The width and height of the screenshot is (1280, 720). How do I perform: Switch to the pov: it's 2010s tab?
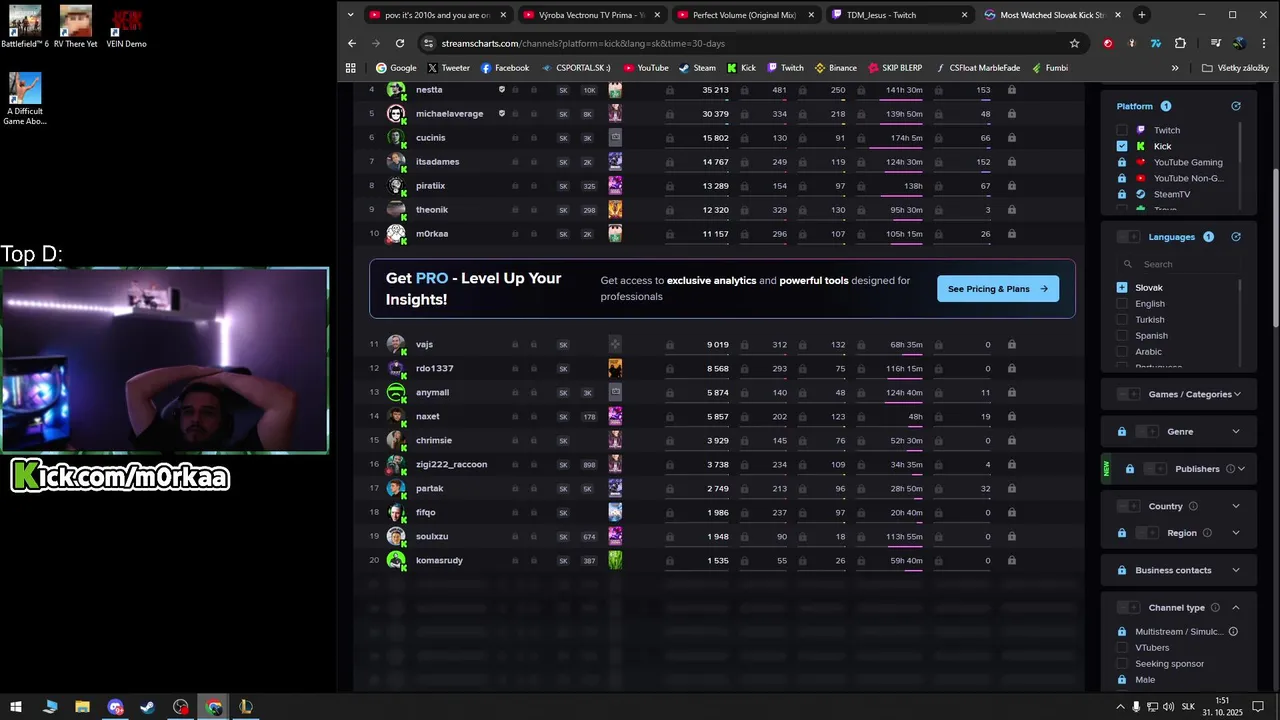pyautogui.click(x=436, y=15)
